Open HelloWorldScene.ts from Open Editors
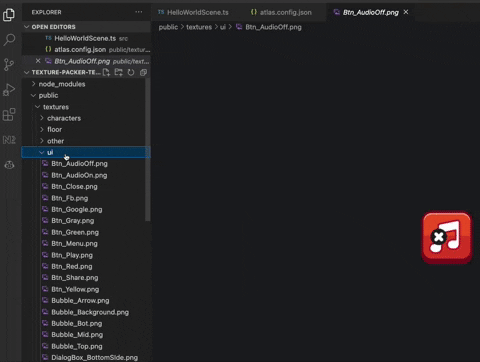 click(x=86, y=38)
